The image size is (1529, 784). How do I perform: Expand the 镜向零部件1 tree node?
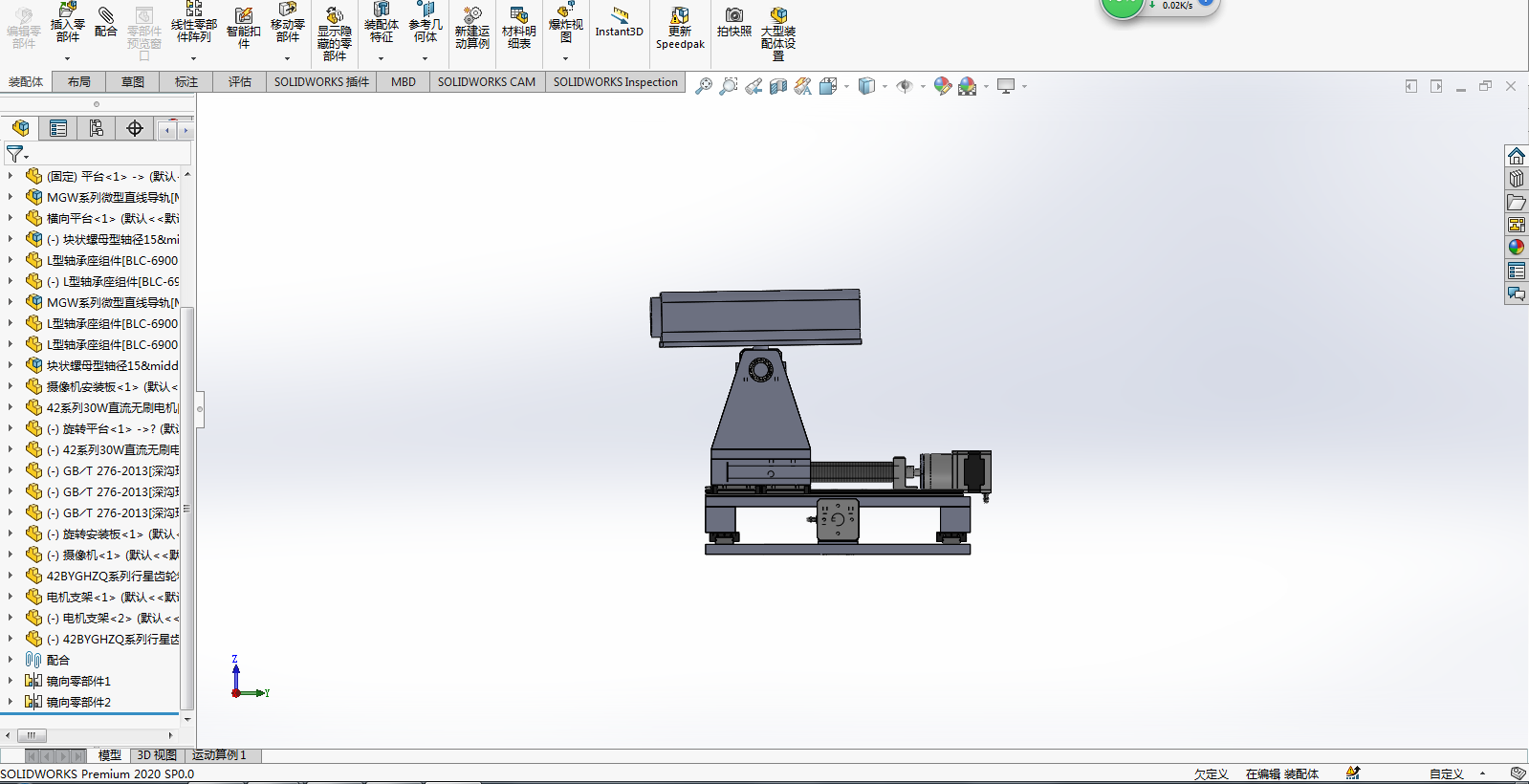11,681
